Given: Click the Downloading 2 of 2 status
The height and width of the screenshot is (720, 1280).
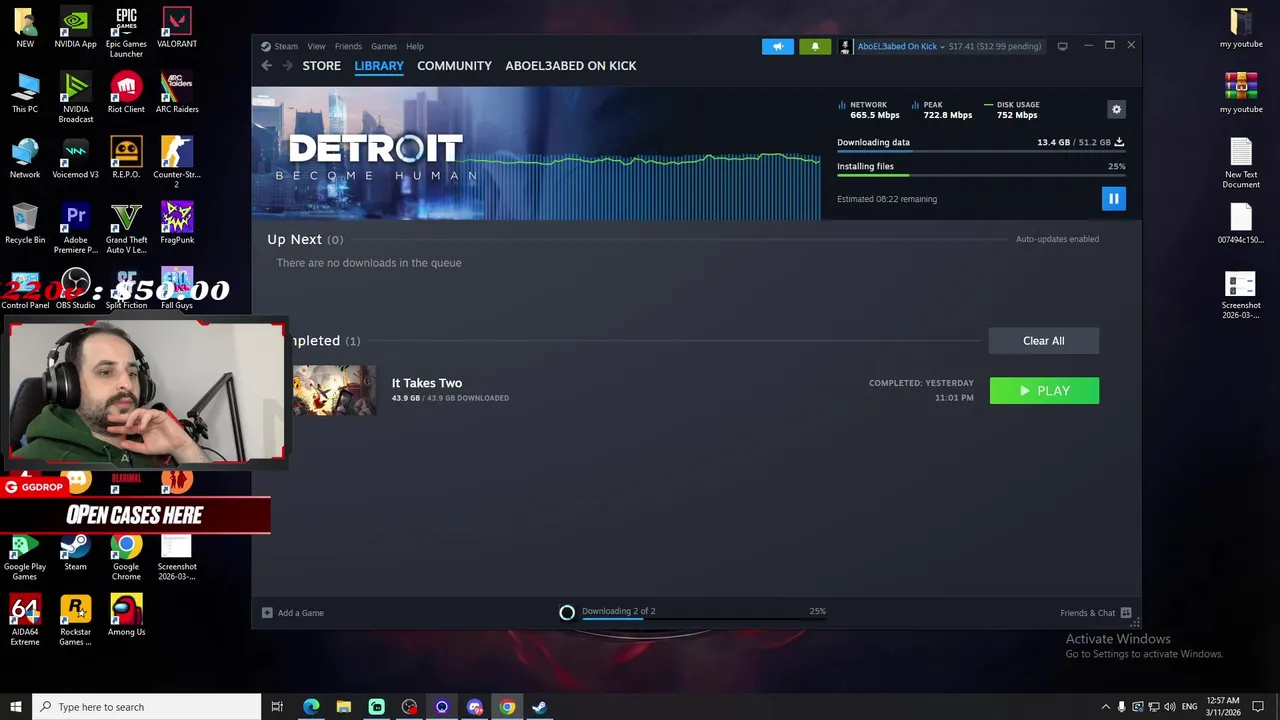Looking at the screenshot, I should (619, 611).
